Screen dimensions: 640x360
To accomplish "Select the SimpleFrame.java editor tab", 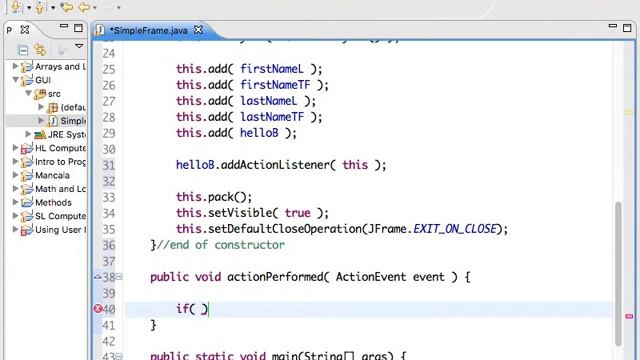I will pyautogui.click(x=149, y=30).
